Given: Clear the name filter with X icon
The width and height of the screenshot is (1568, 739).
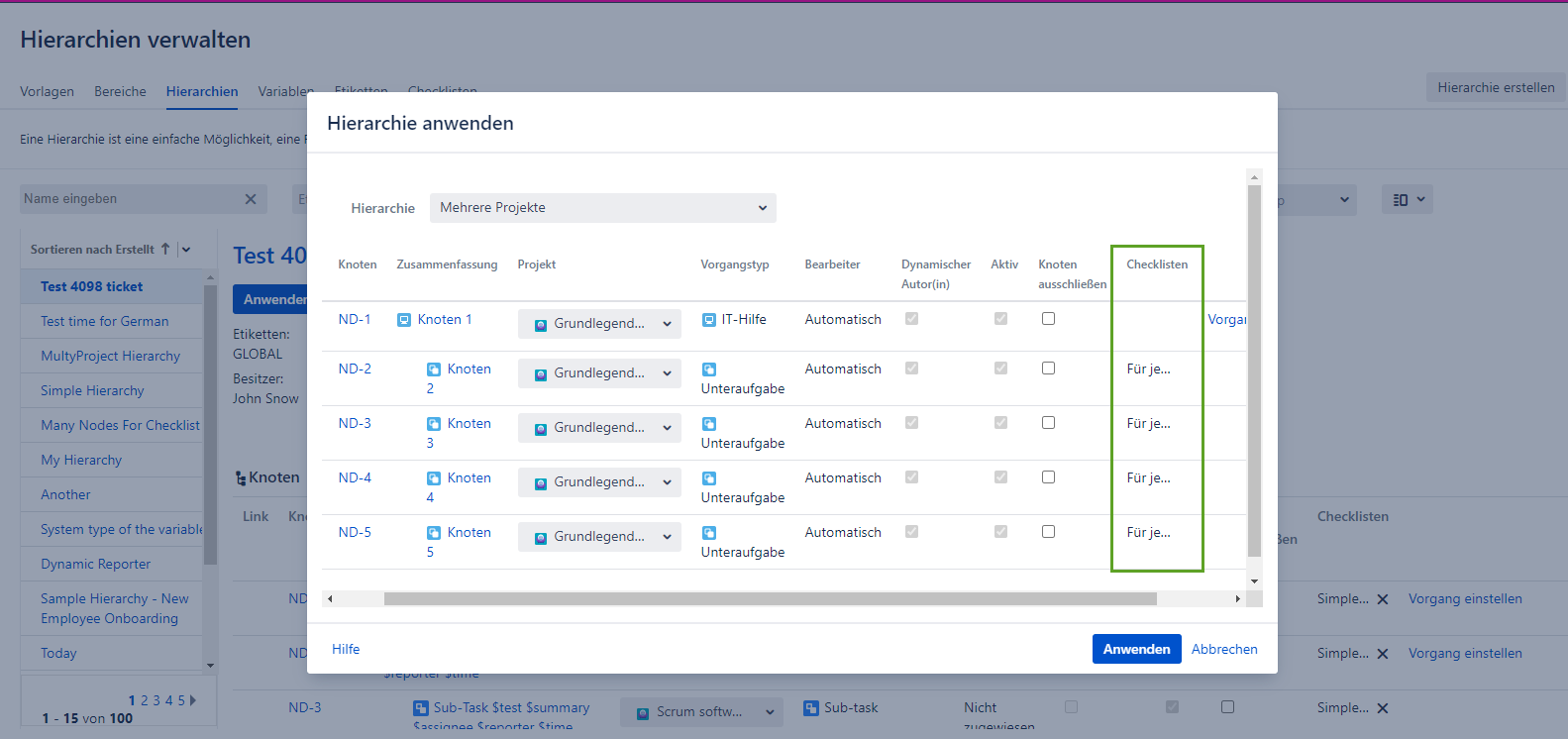Looking at the screenshot, I should (x=251, y=199).
